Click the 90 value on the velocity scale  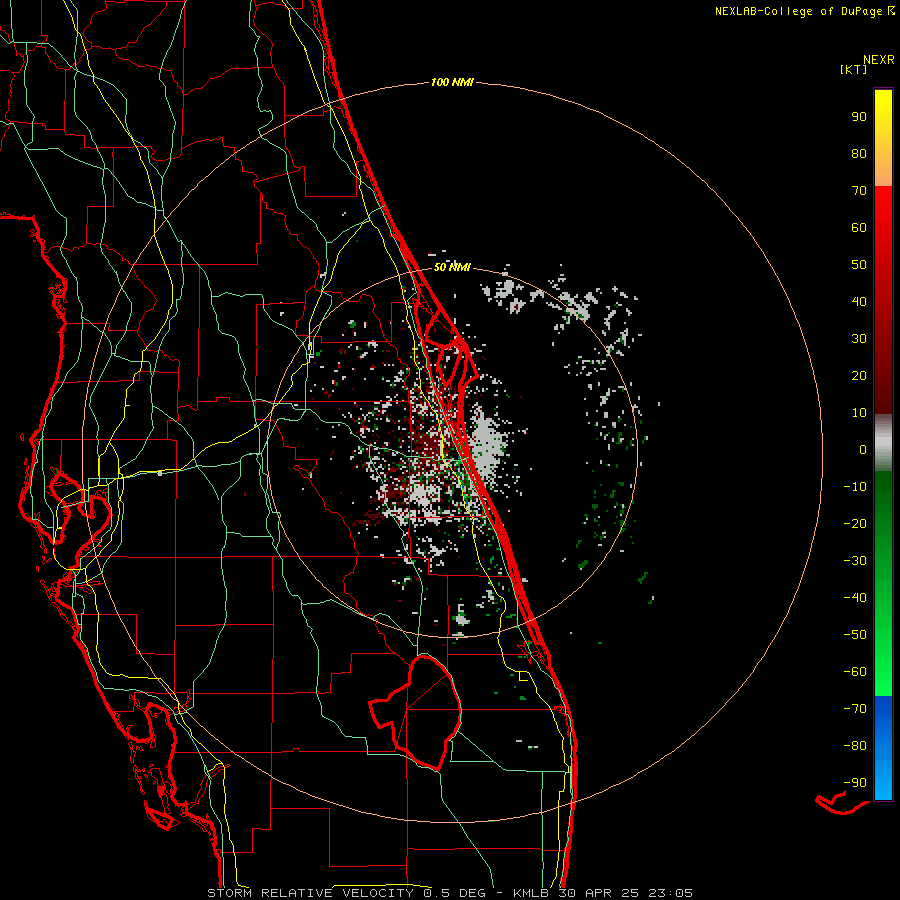(x=859, y=117)
